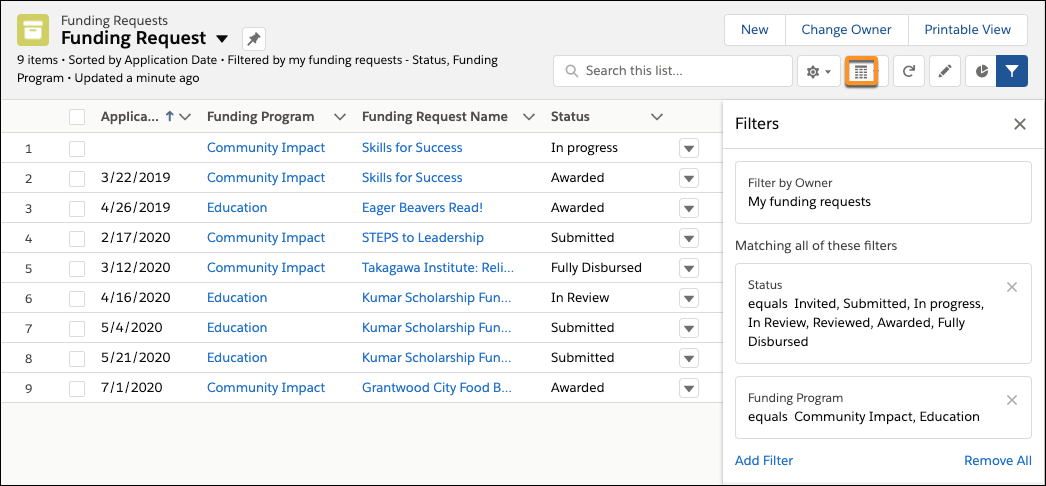Screen dimensions: 1046x486
Task: Click Remove All filters link
Action: 998,461
